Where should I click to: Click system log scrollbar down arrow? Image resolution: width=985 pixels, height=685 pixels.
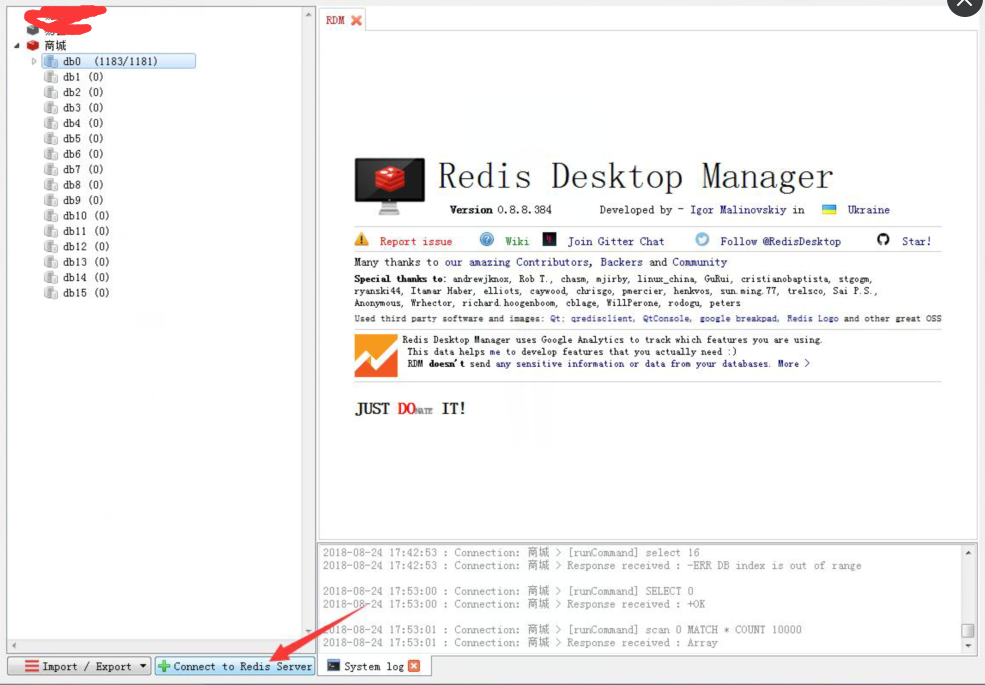pyautogui.click(x=968, y=645)
